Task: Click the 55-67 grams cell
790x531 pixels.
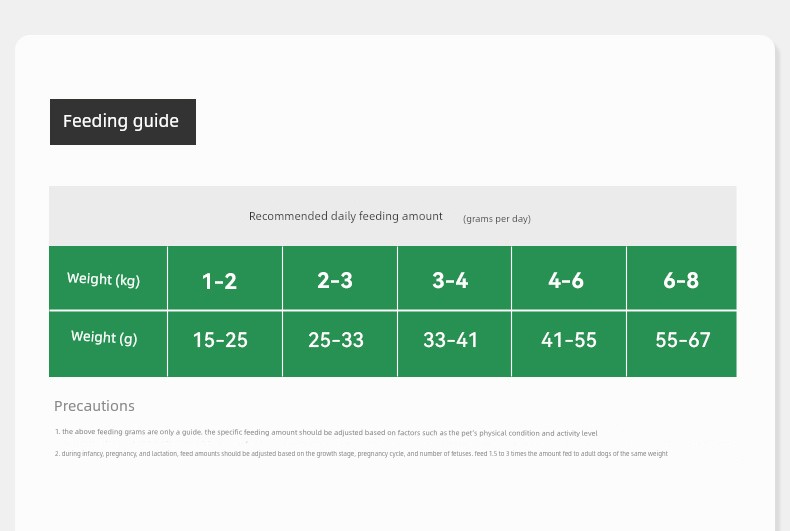Action: click(683, 340)
